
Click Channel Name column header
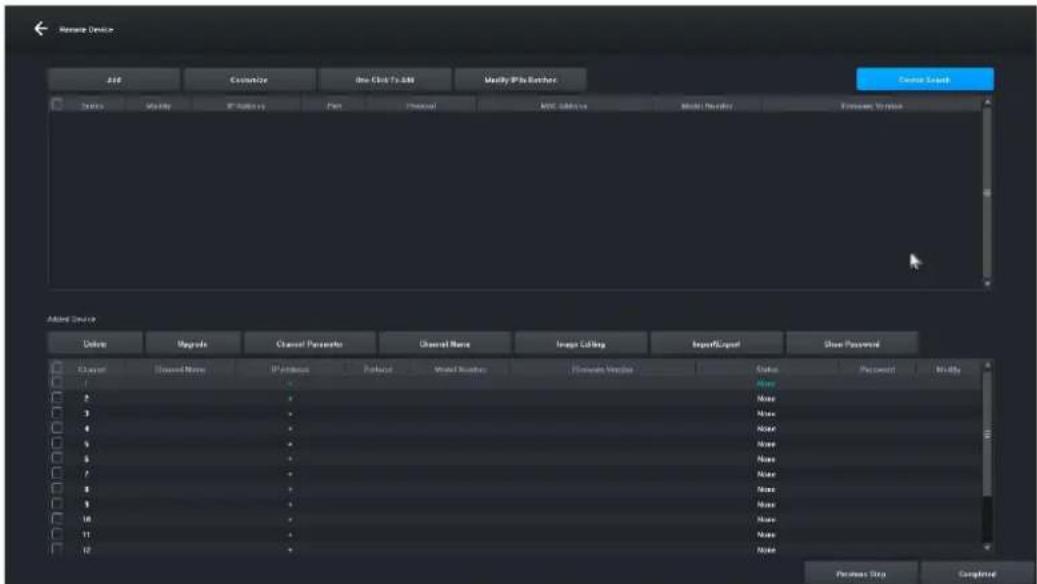[x=180, y=370]
